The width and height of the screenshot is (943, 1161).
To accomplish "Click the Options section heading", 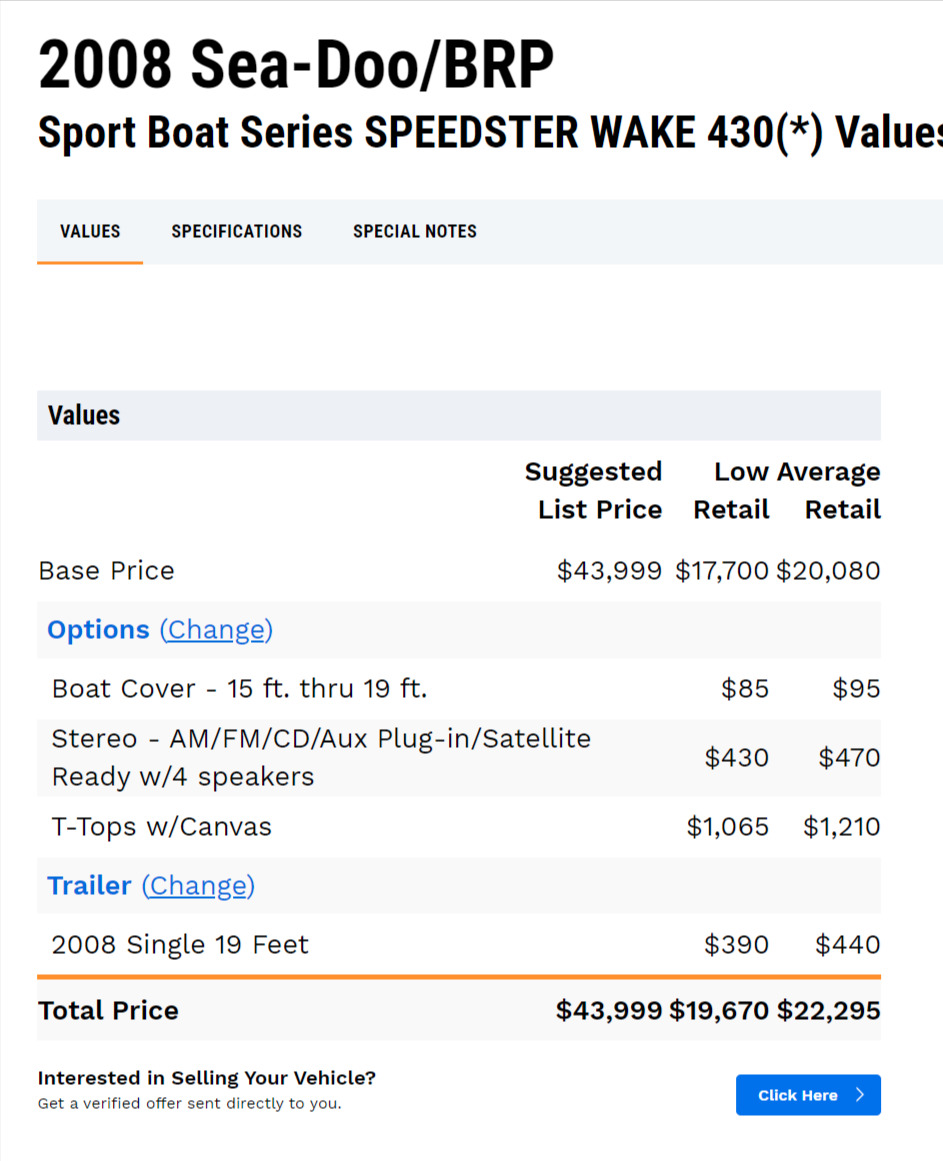I will 98,630.
